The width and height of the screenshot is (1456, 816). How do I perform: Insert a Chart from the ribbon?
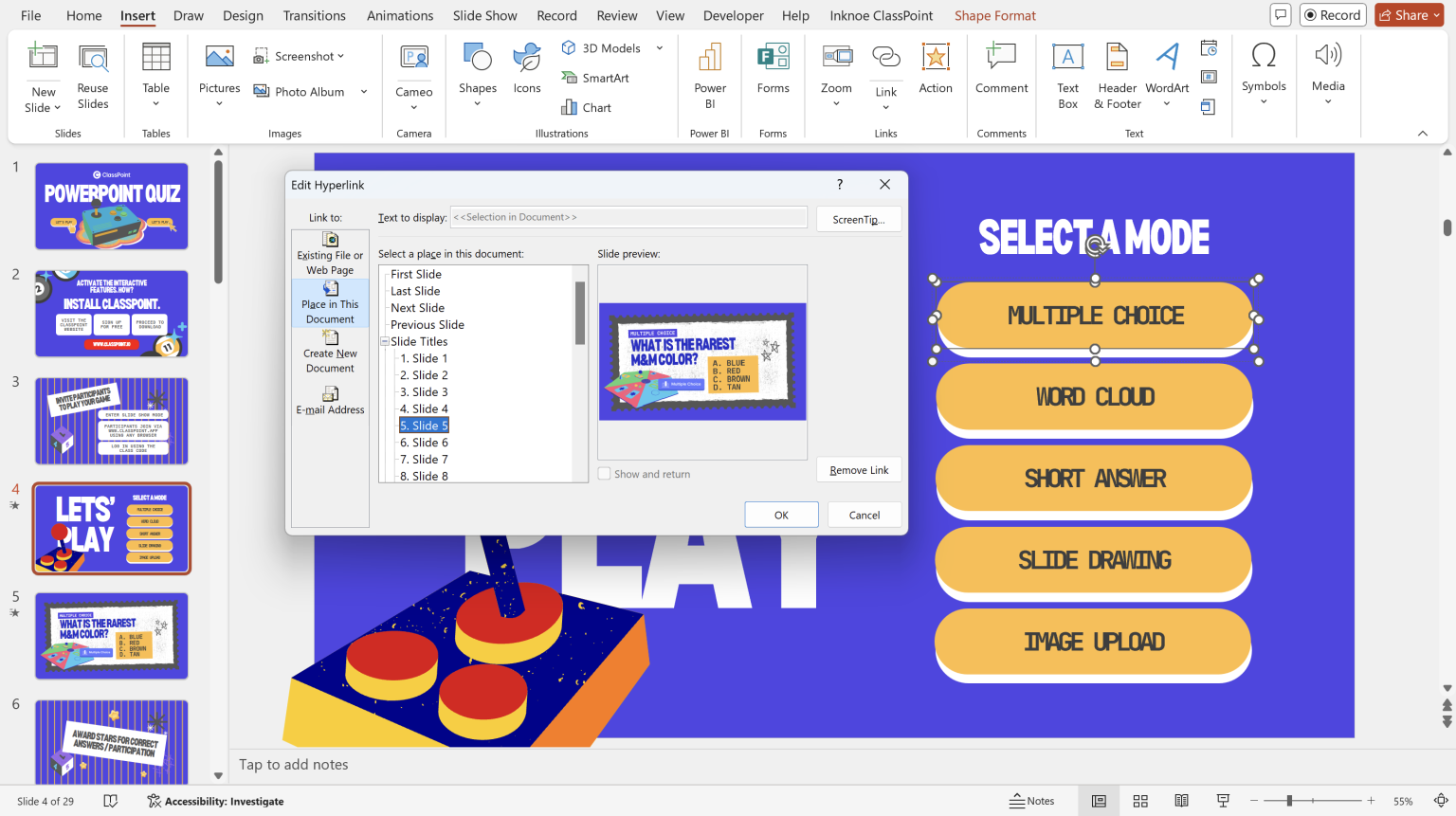pos(596,107)
